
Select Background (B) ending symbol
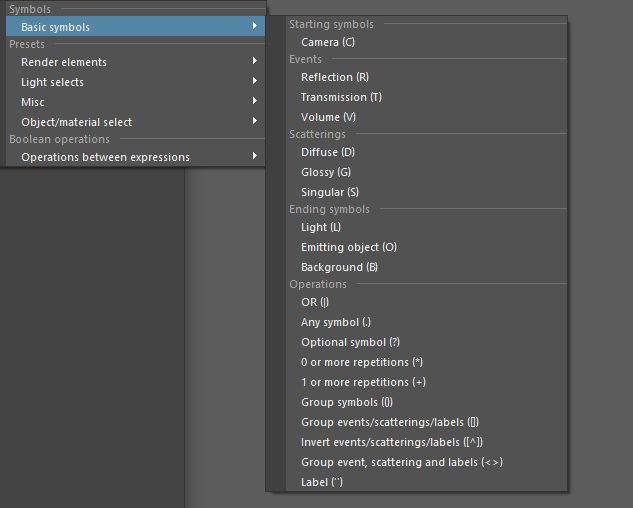click(426, 267)
